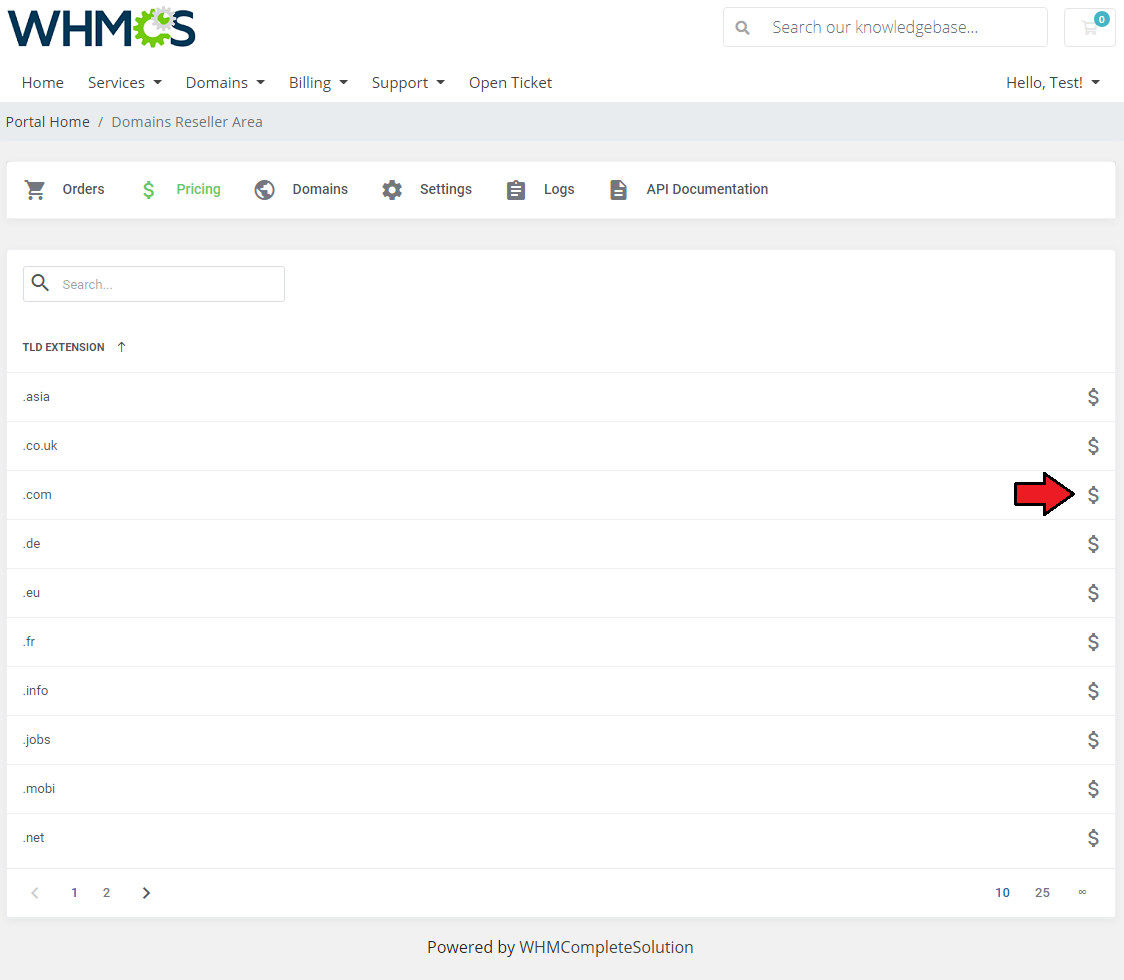Select the .jobs row text
This screenshot has width=1124, height=980.
tap(37, 740)
